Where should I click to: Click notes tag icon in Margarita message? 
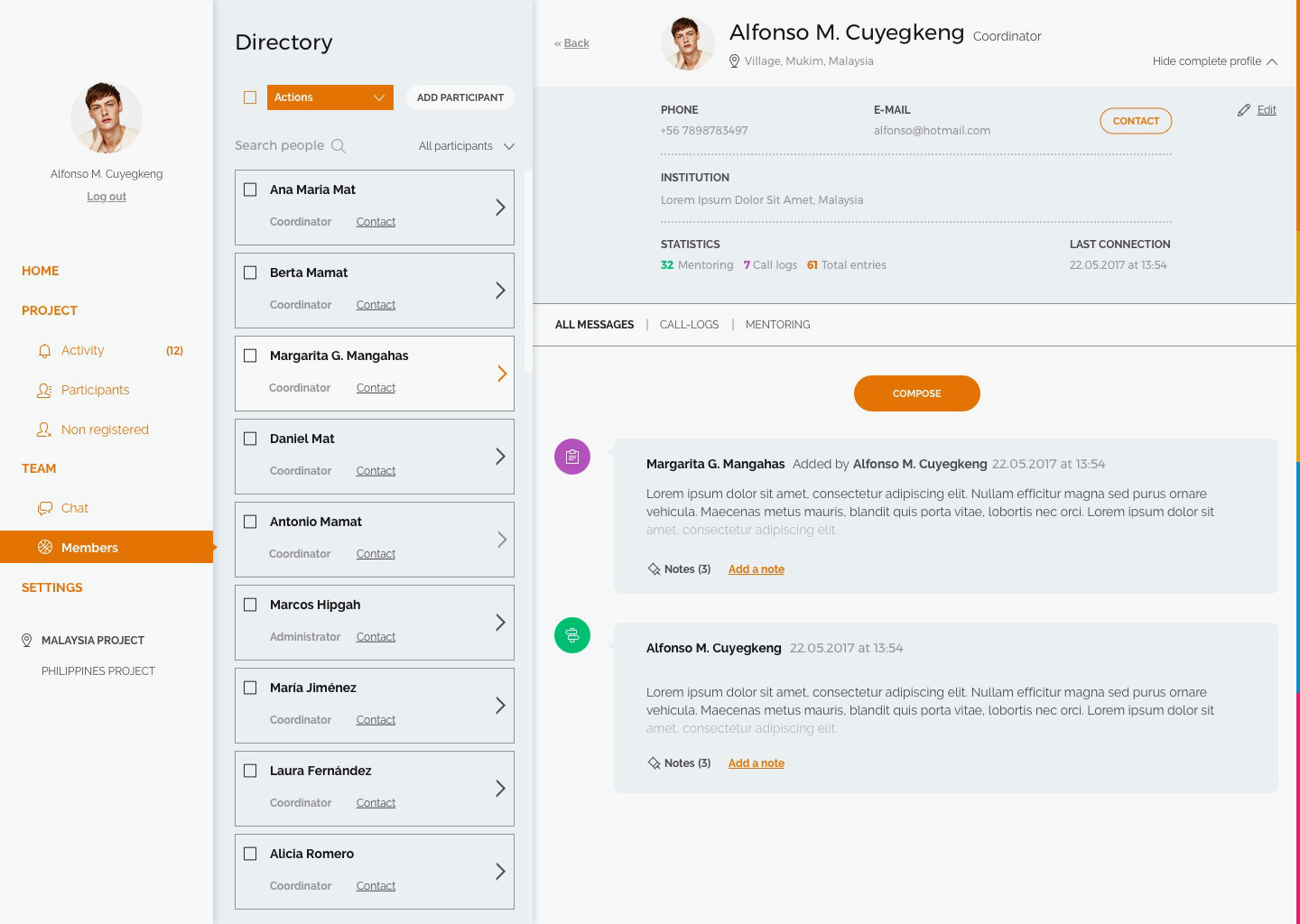[x=654, y=569]
